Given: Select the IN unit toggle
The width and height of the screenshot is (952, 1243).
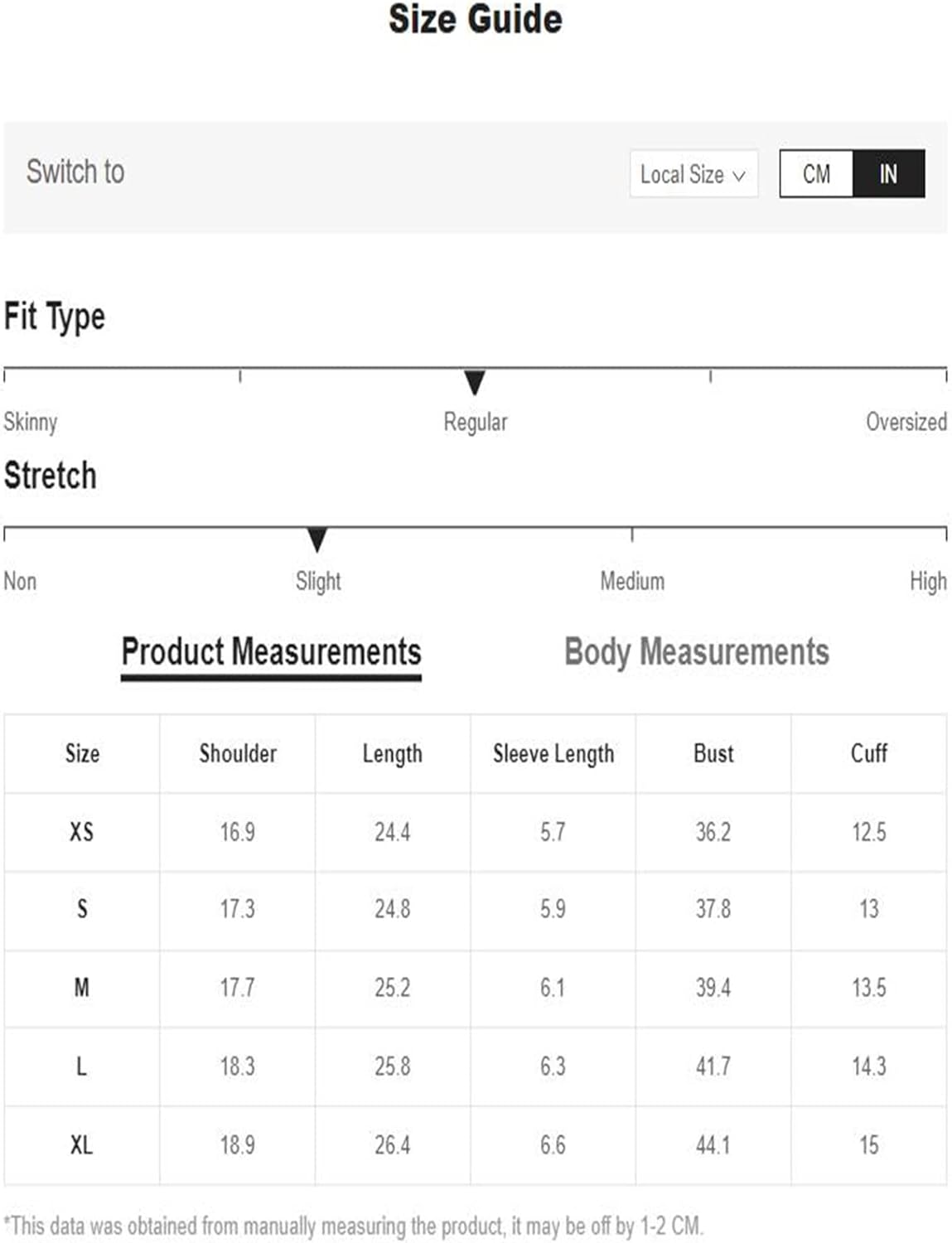Looking at the screenshot, I should point(888,174).
